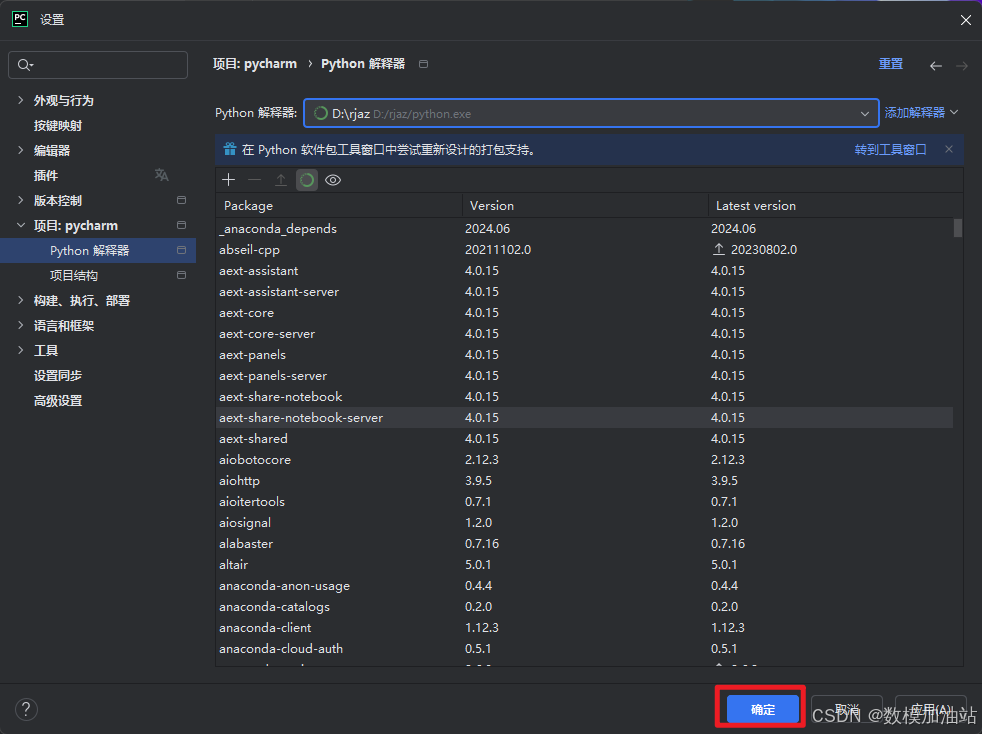
Task: Click the back arrow navigation icon
Action: coord(936,65)
